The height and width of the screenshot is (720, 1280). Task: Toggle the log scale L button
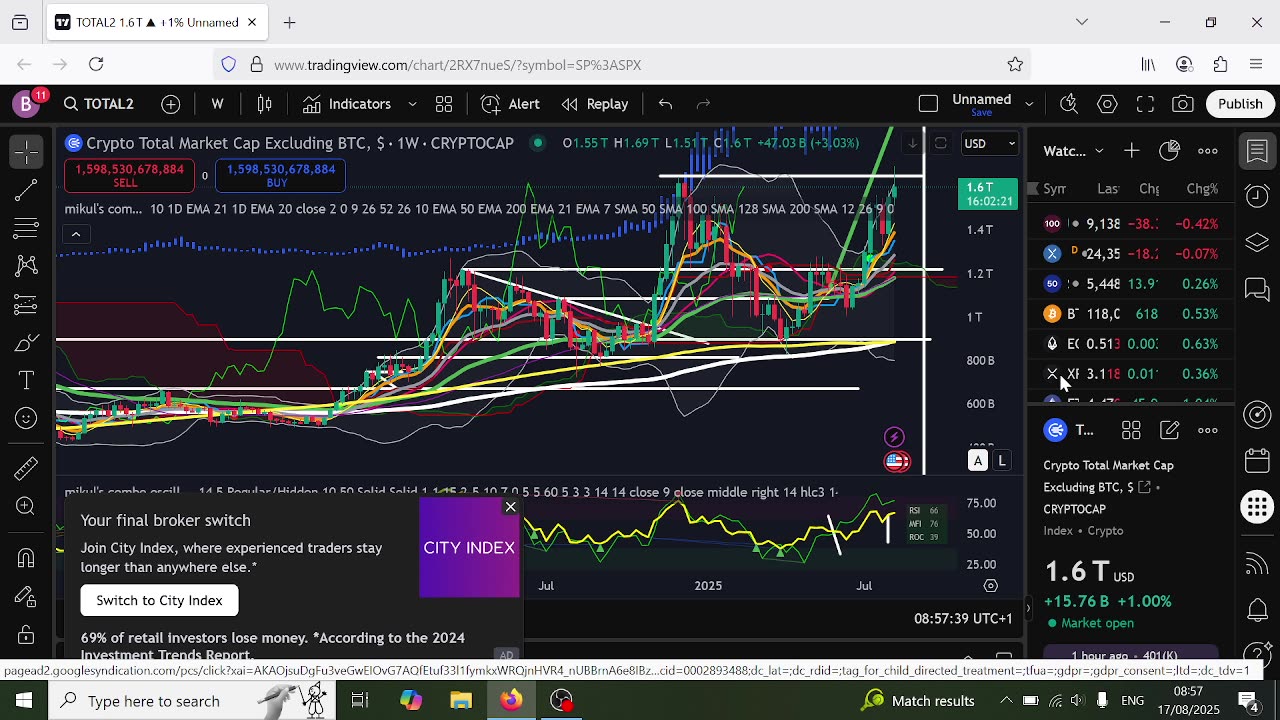(x=1001, y=461)
